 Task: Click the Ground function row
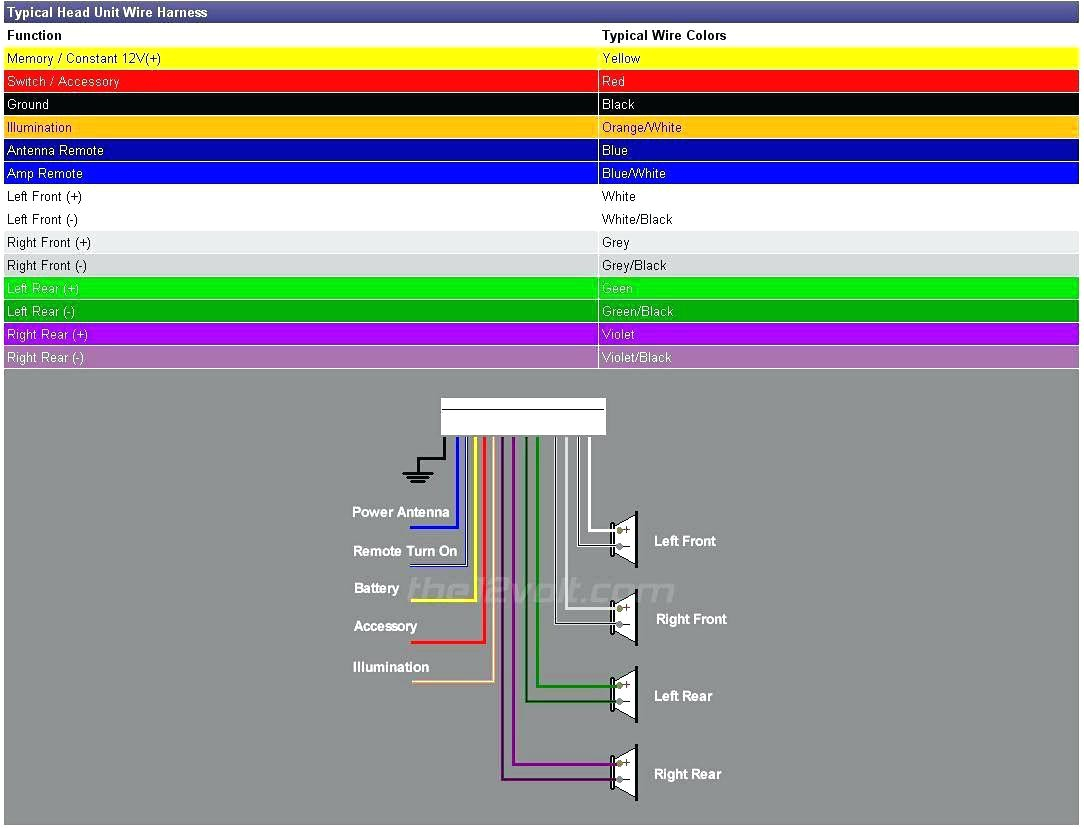300,104
